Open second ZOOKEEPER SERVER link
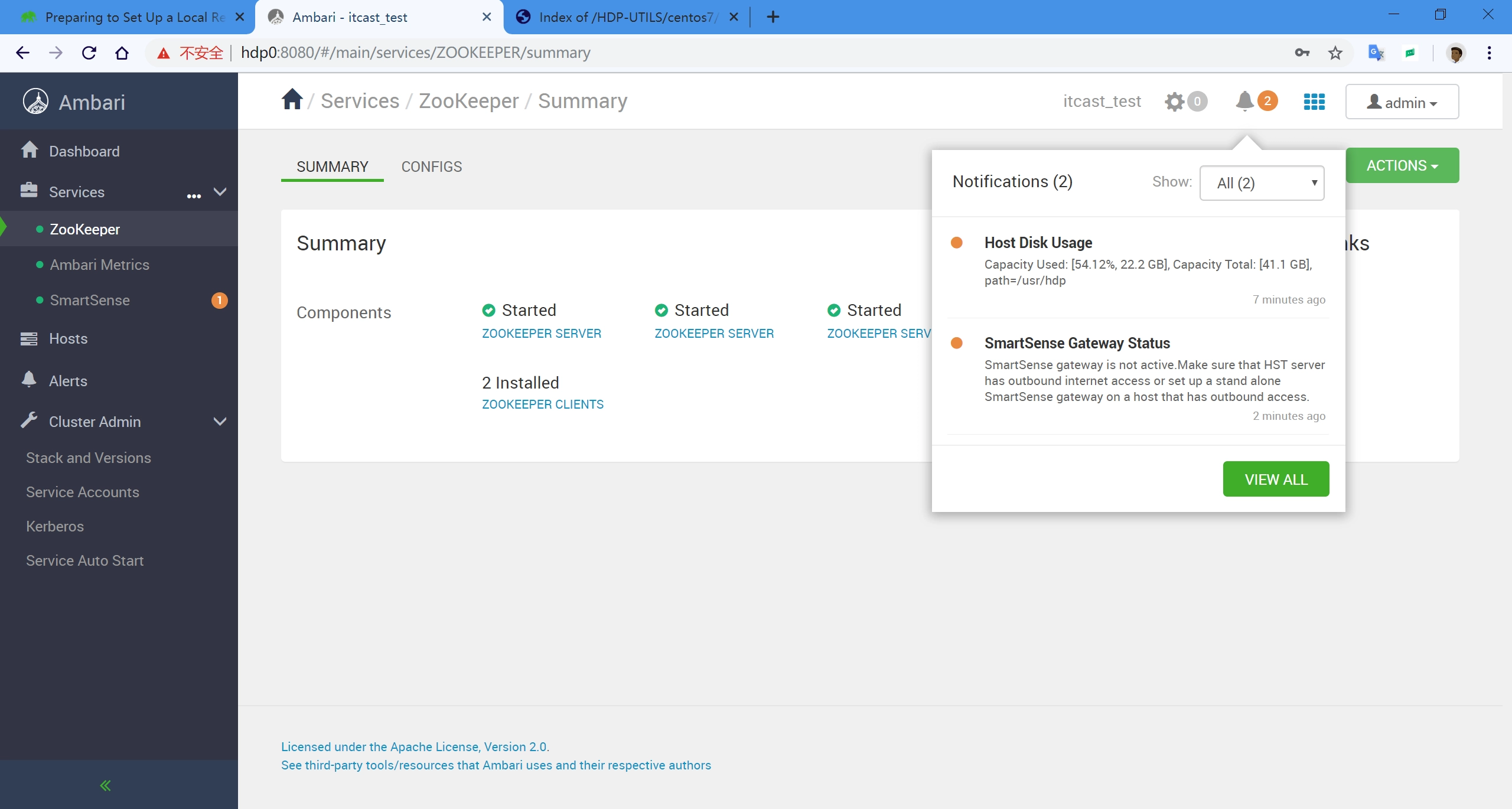 pos(714,333)
